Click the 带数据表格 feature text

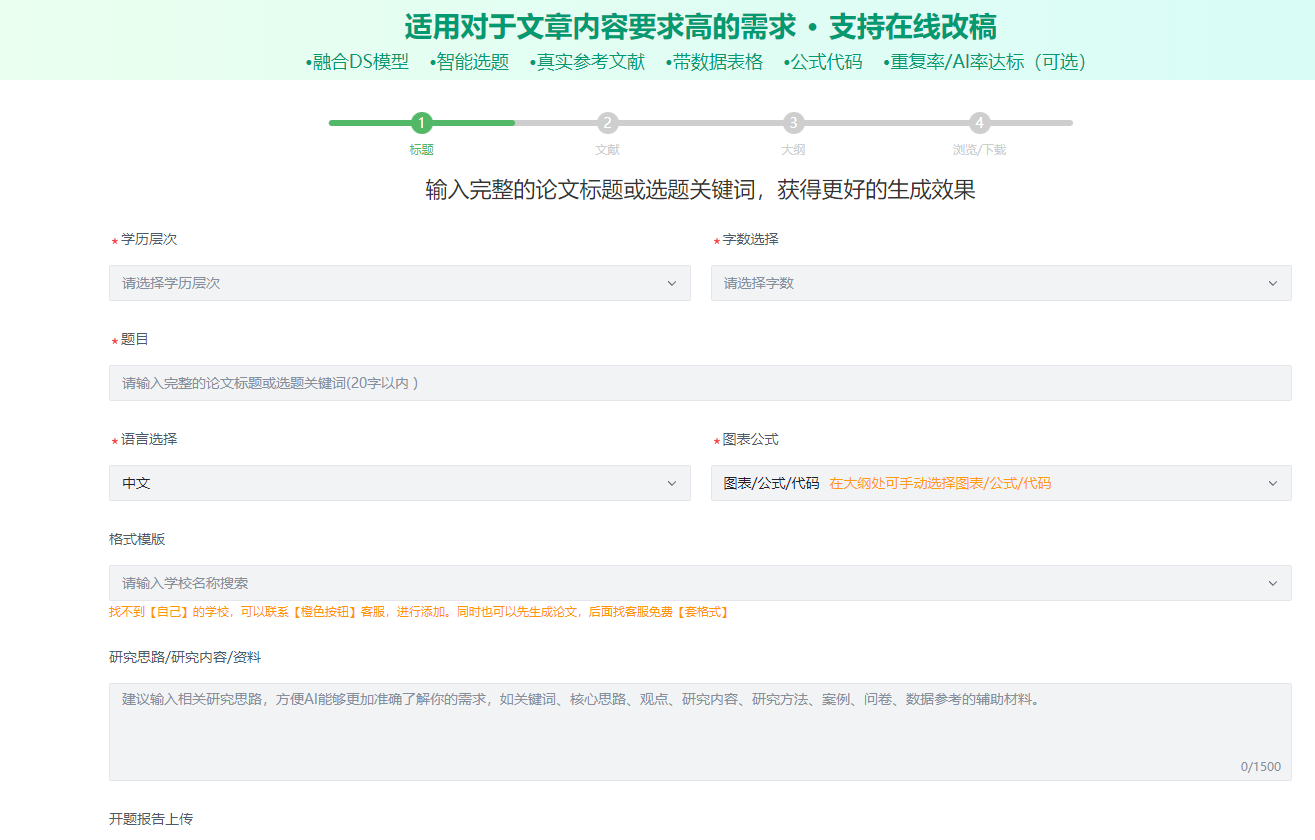[x=715, y=62]
